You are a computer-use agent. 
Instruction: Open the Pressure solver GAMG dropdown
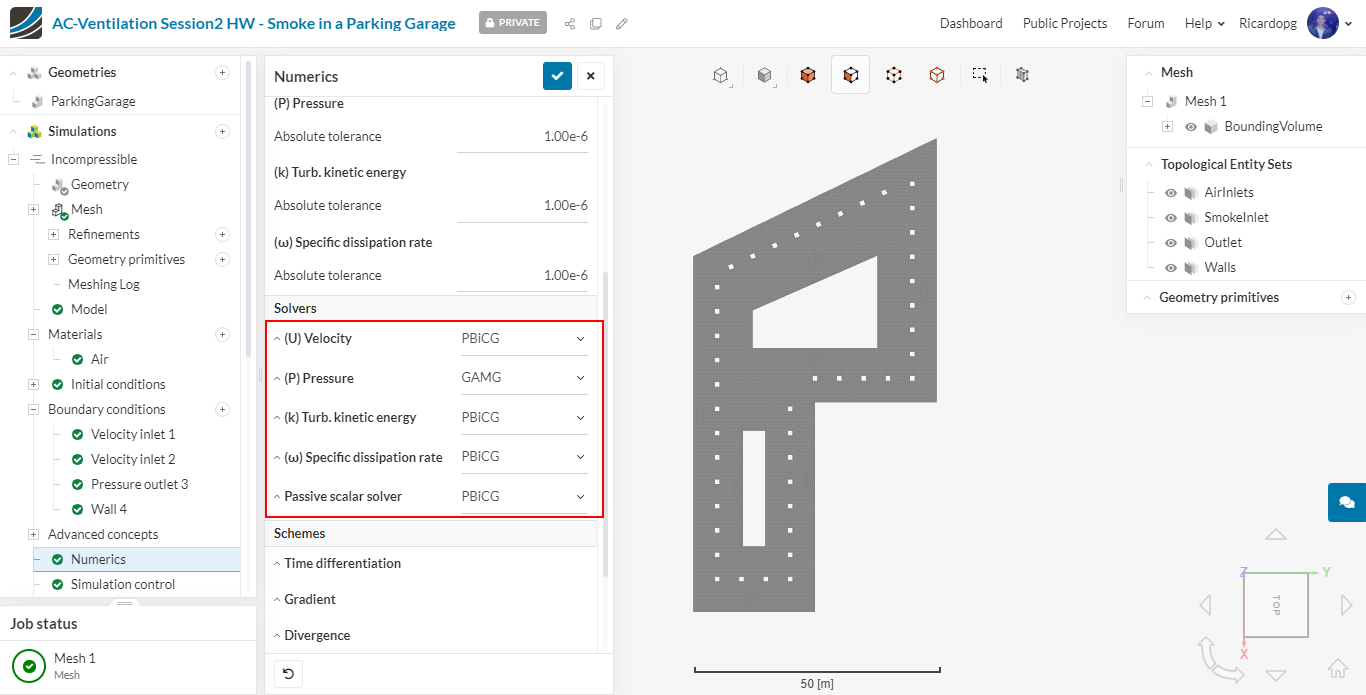(x=523, y=378)
